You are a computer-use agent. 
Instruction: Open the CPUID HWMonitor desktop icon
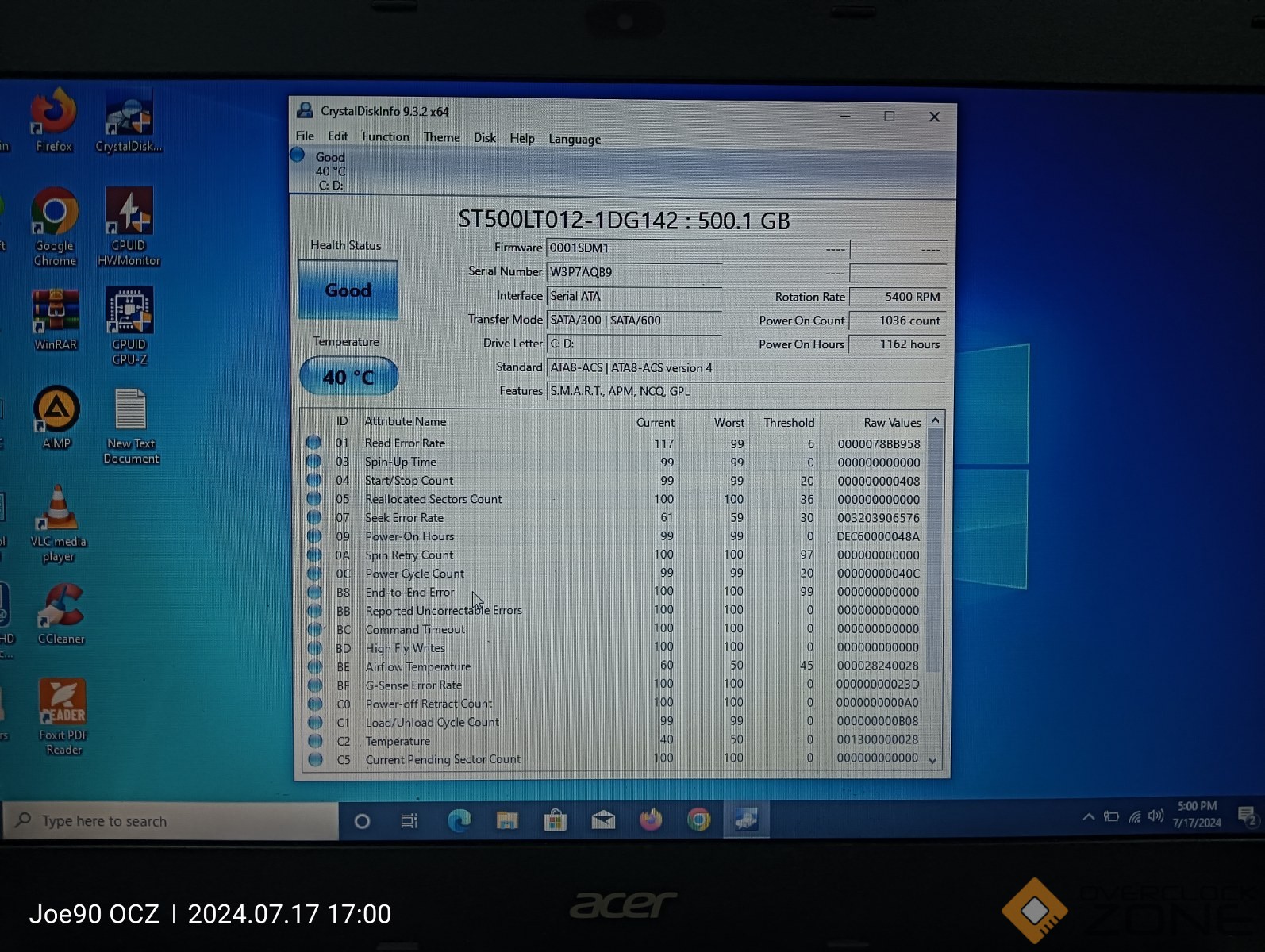click(x=129, y=226)
